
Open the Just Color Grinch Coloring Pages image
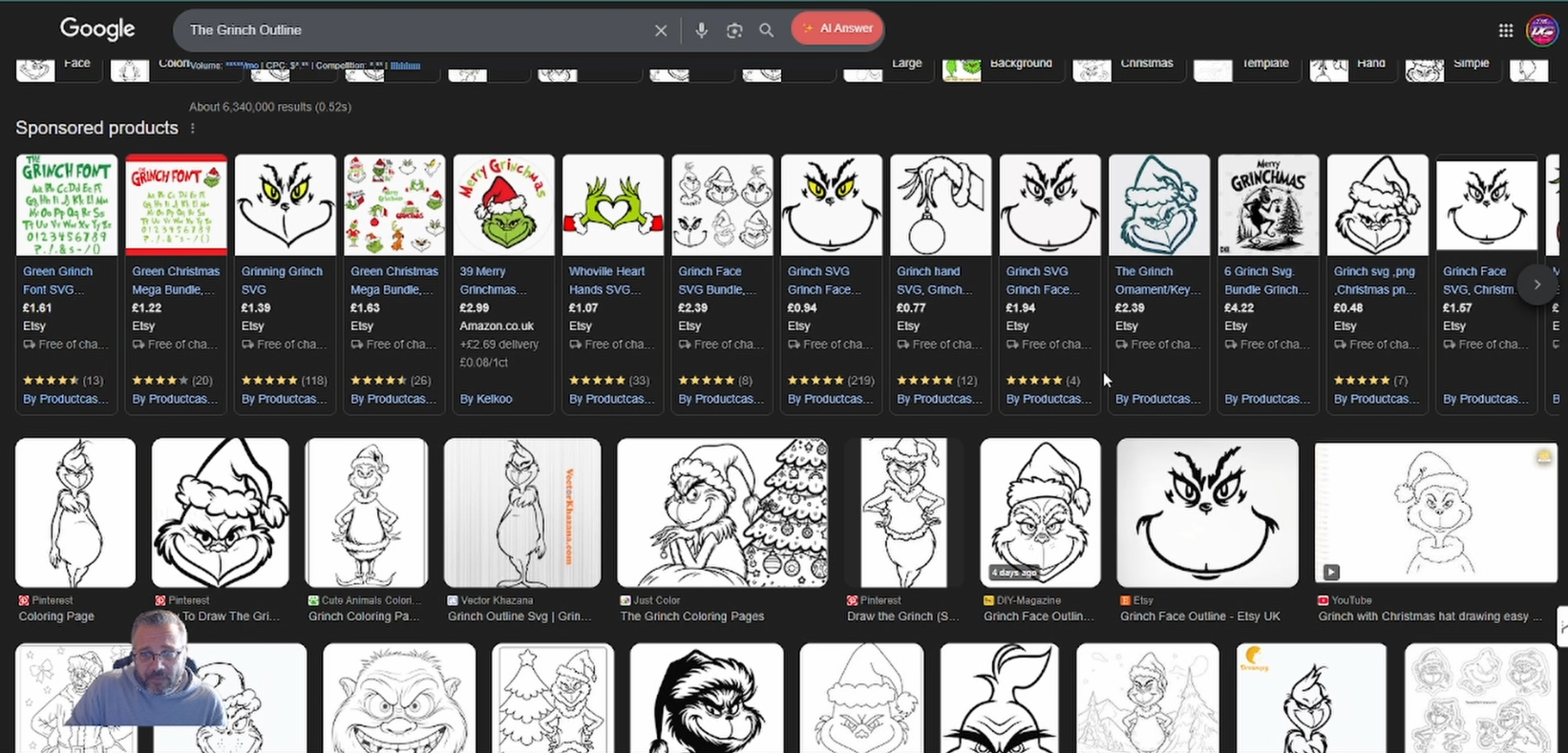click(722, 512)
